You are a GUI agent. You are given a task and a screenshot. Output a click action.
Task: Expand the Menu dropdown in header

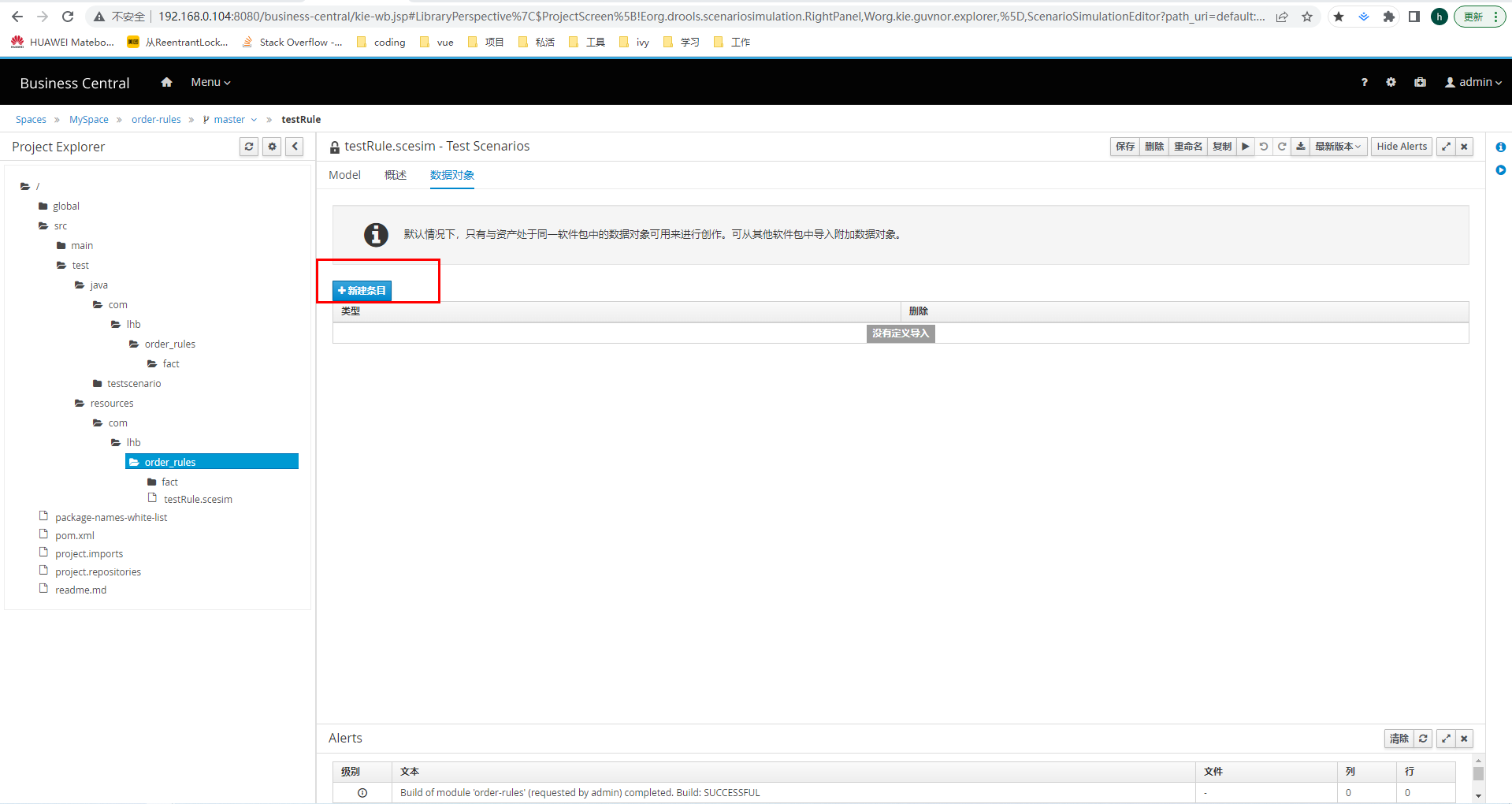coord(210,82)
